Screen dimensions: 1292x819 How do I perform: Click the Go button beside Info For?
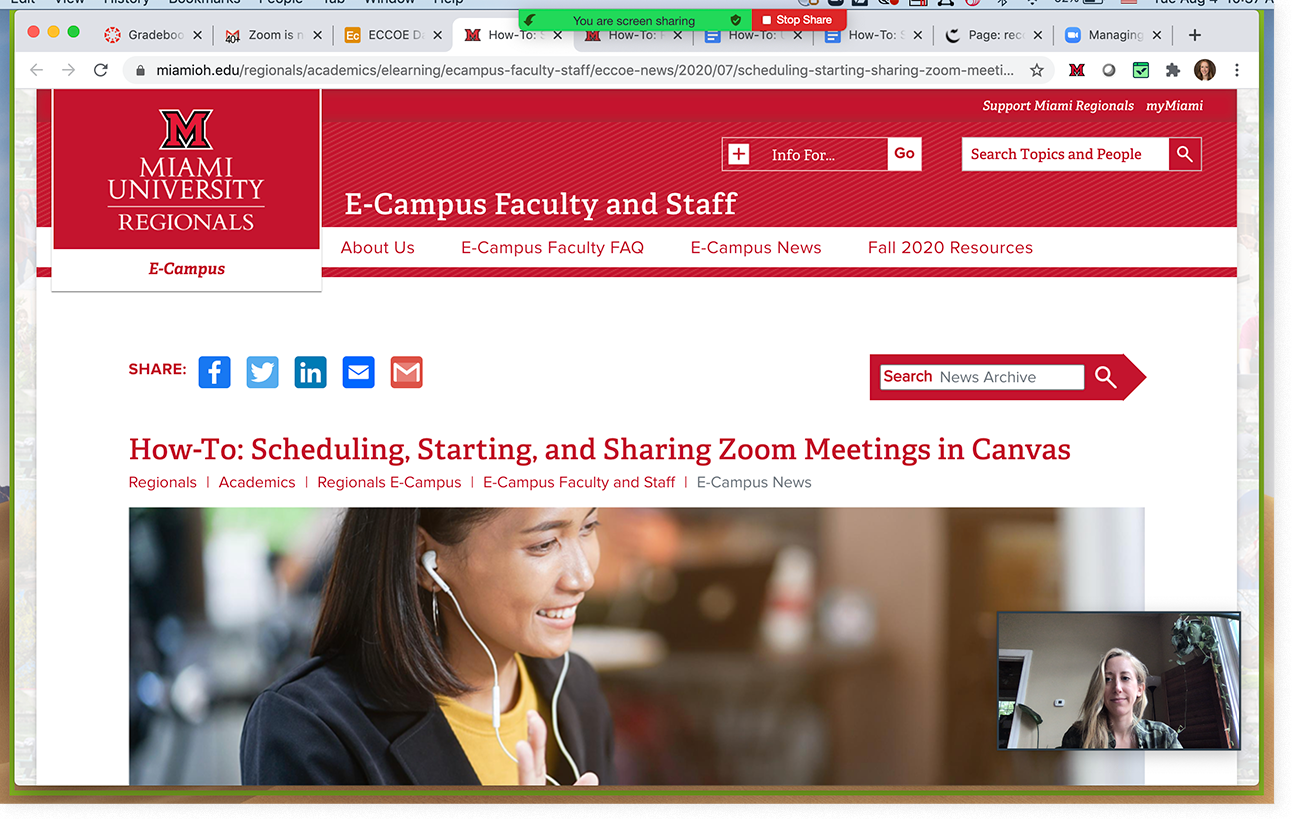point(904,154)
